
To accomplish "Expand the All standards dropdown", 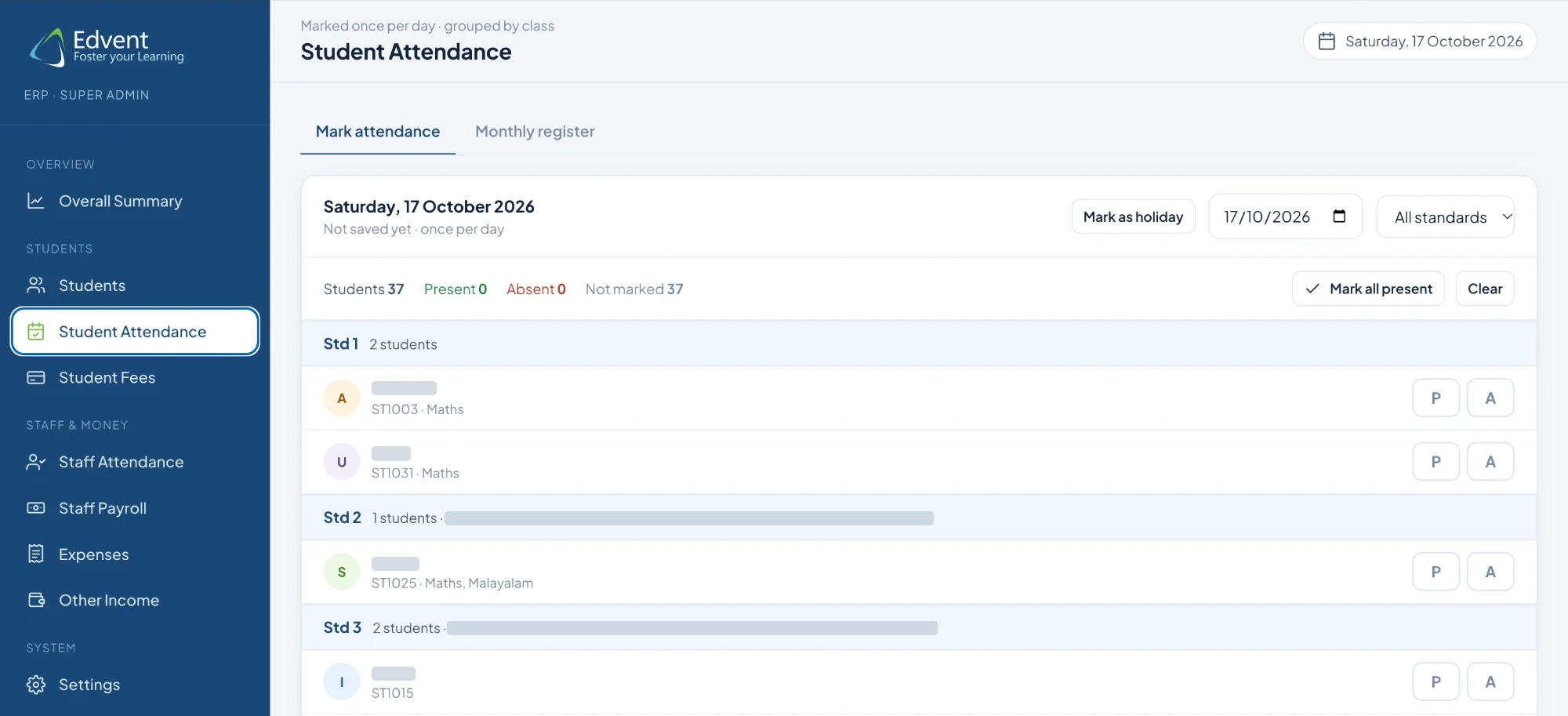I will [1445, 217].
